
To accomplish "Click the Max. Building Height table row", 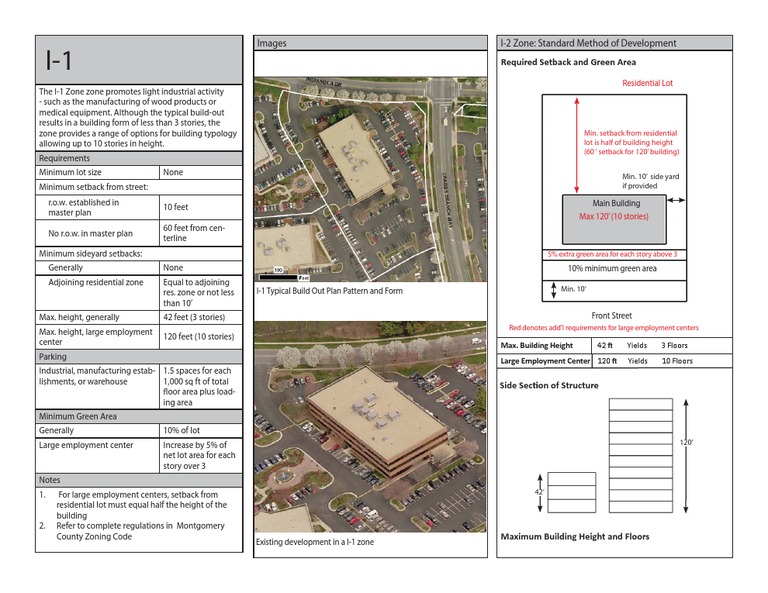I will (x=614, y=345).
